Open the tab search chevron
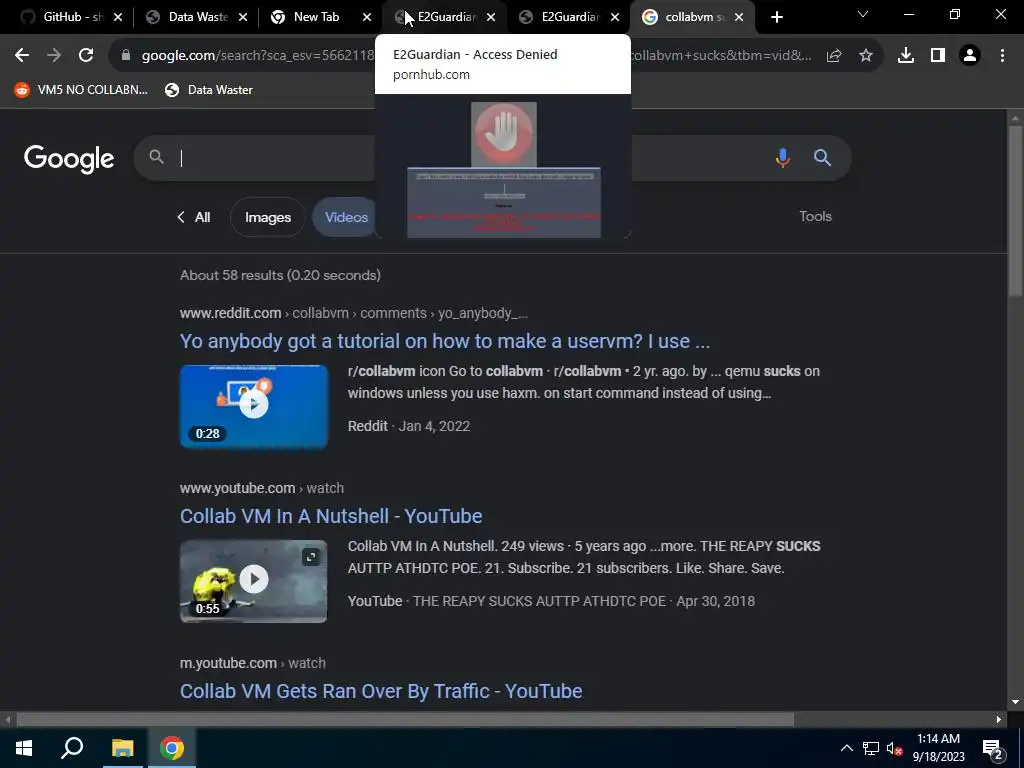1024x768 pixels. click(863, 14)
